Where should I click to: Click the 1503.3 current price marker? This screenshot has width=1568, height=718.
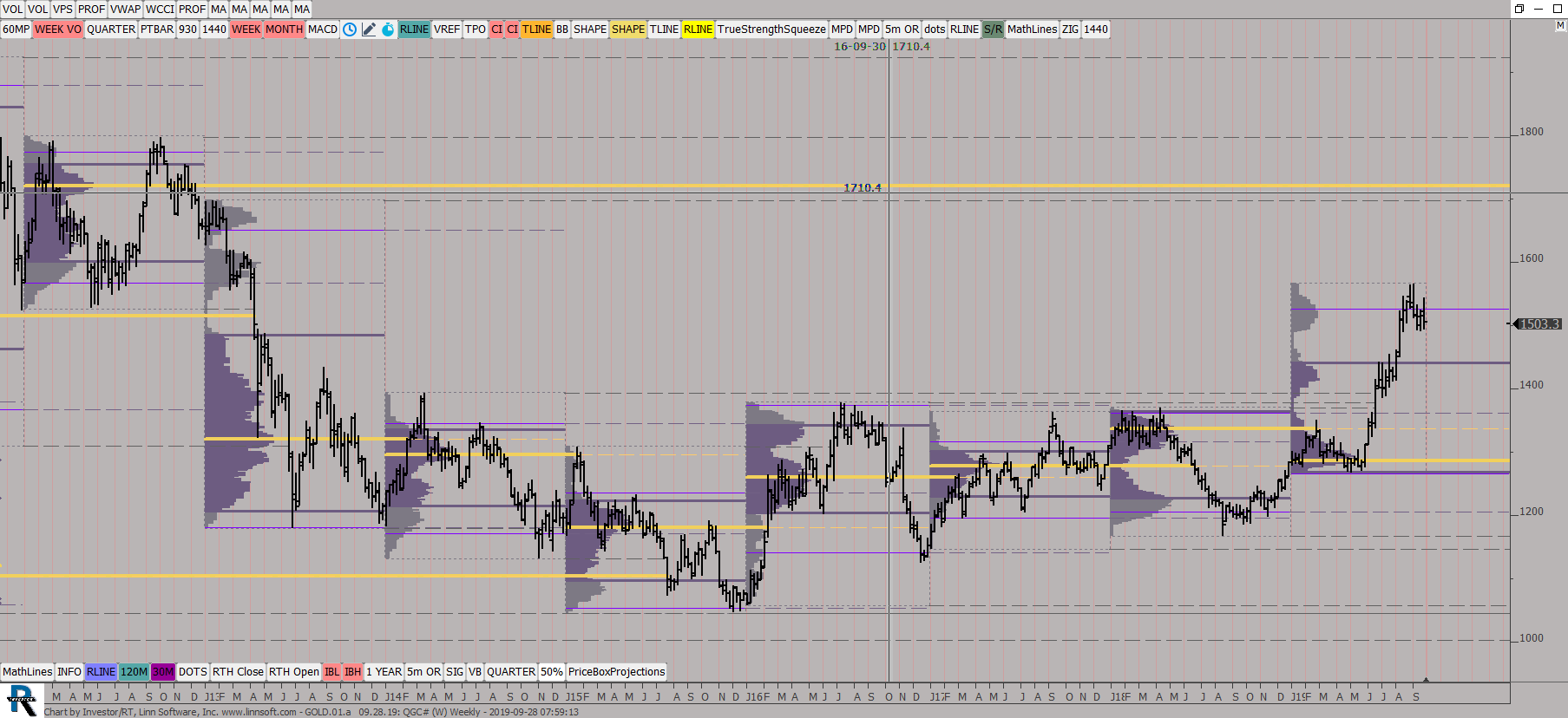[x=1538, y=324]
